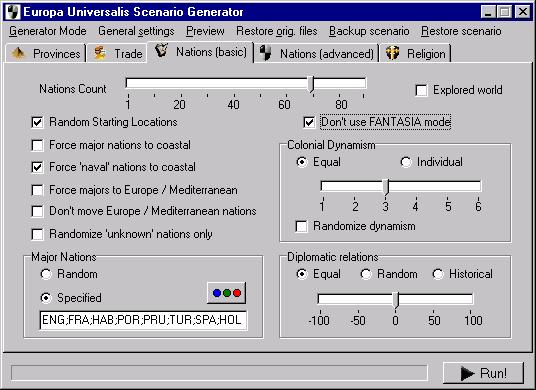
Task: Click Restore scenario menu item
Action: click(x=461, y=31)
